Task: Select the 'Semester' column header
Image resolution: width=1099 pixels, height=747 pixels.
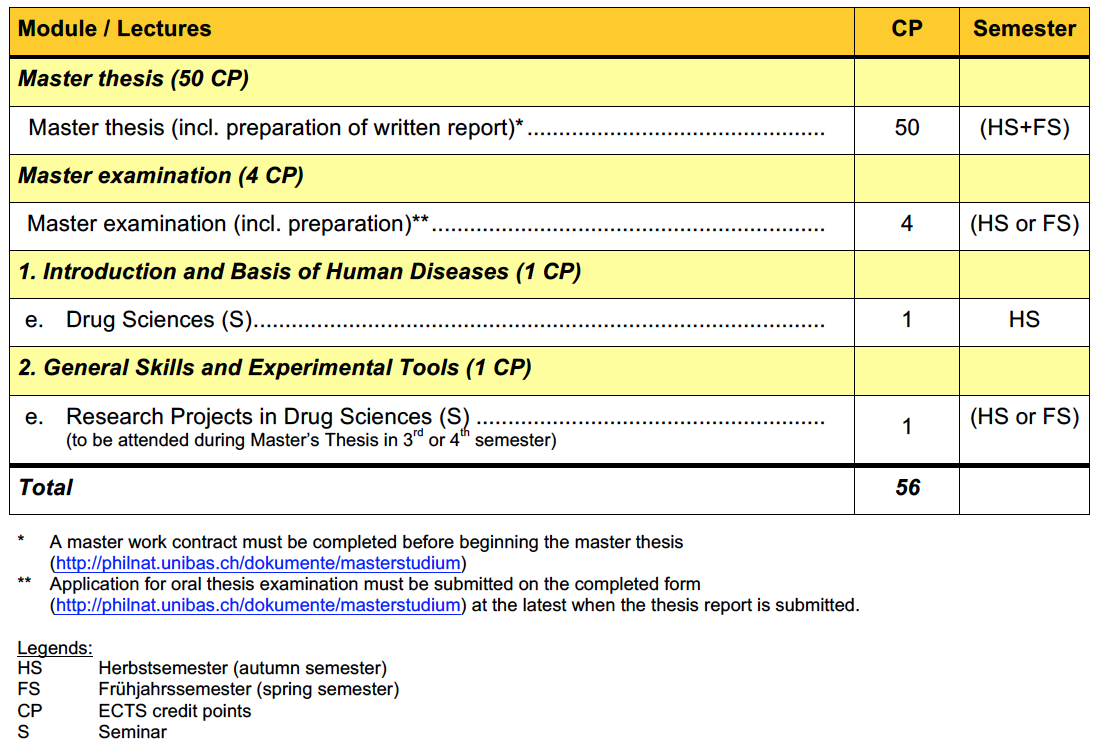Action: [x=1024, y=29]
